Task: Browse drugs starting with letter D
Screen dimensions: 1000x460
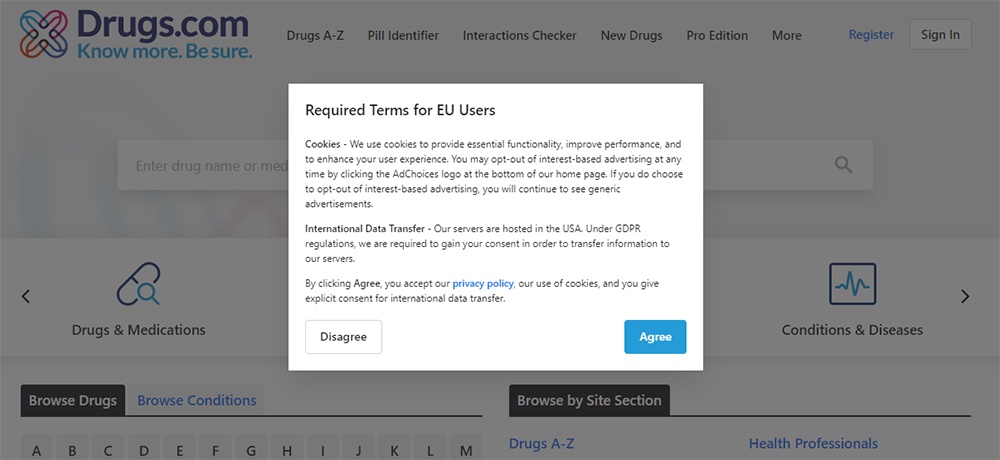Action: 143,450
